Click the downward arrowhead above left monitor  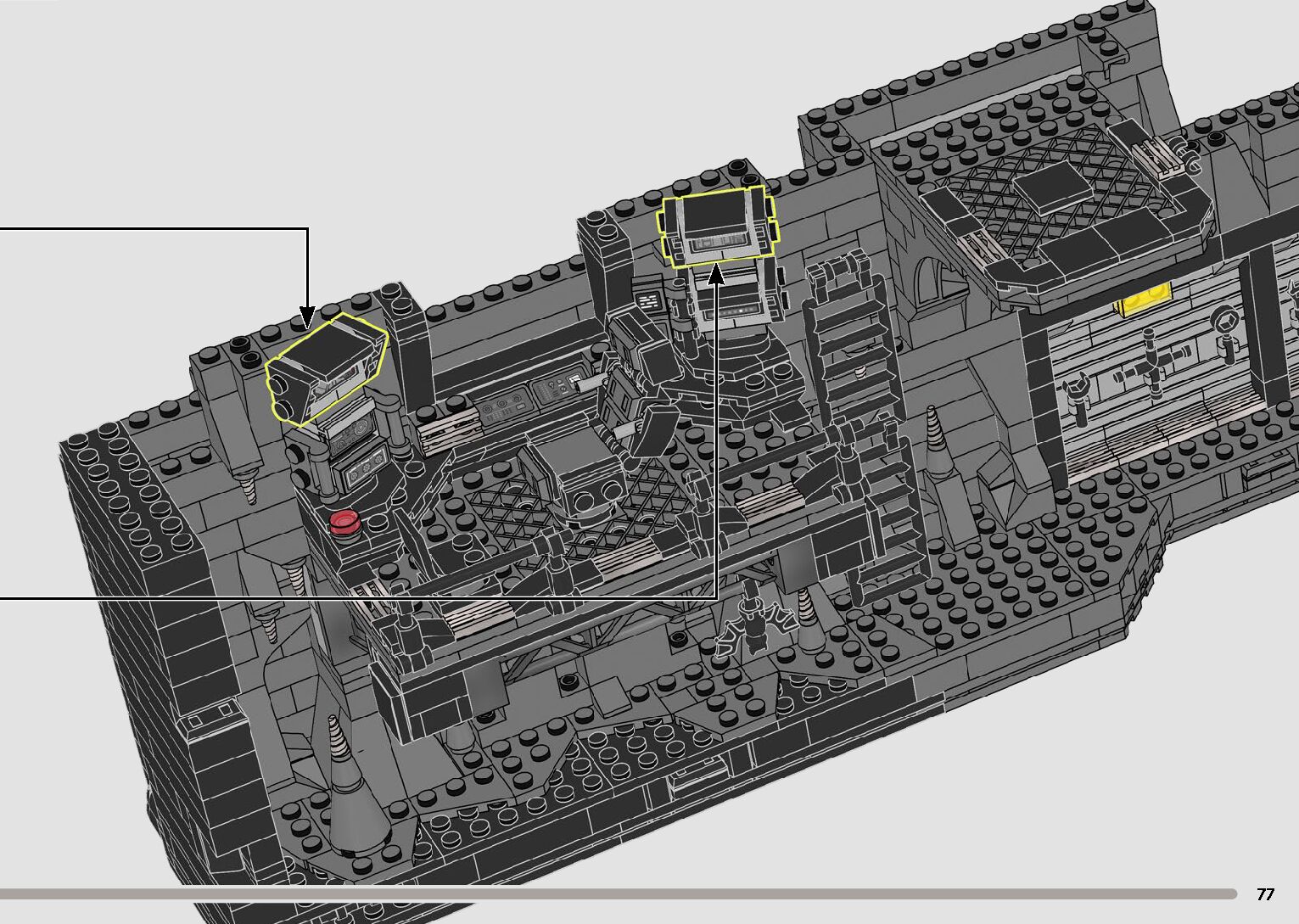(307, 317)
